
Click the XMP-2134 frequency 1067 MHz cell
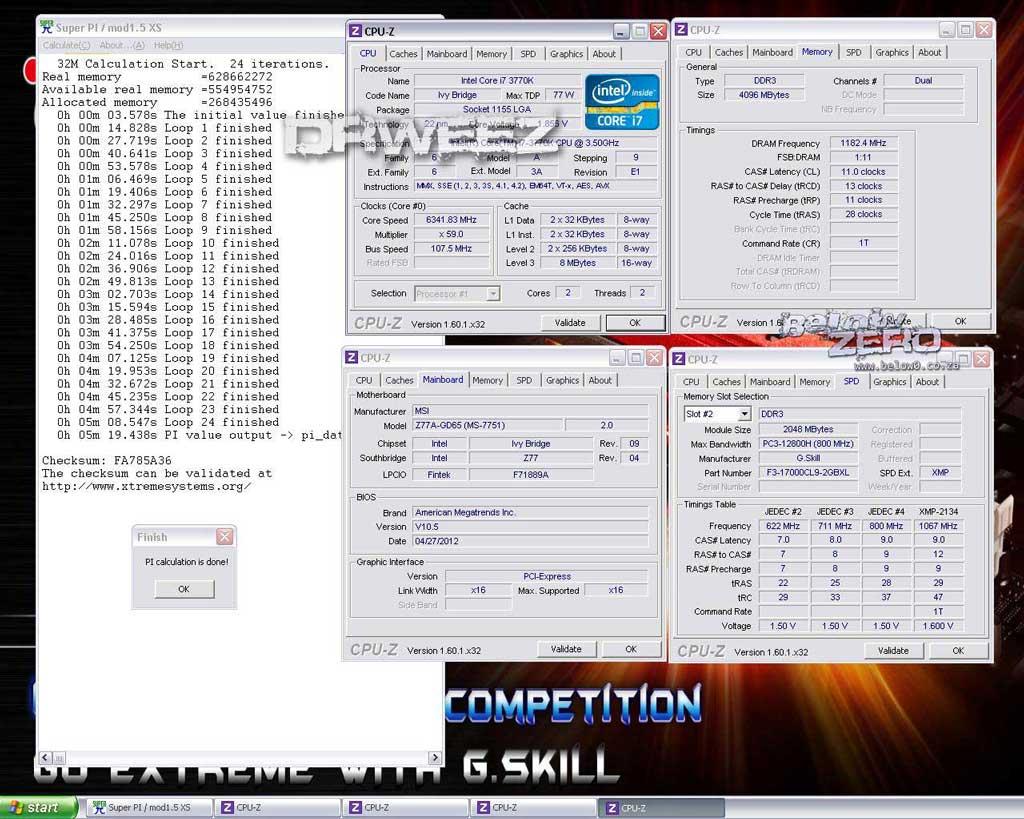tap(938, 526)
